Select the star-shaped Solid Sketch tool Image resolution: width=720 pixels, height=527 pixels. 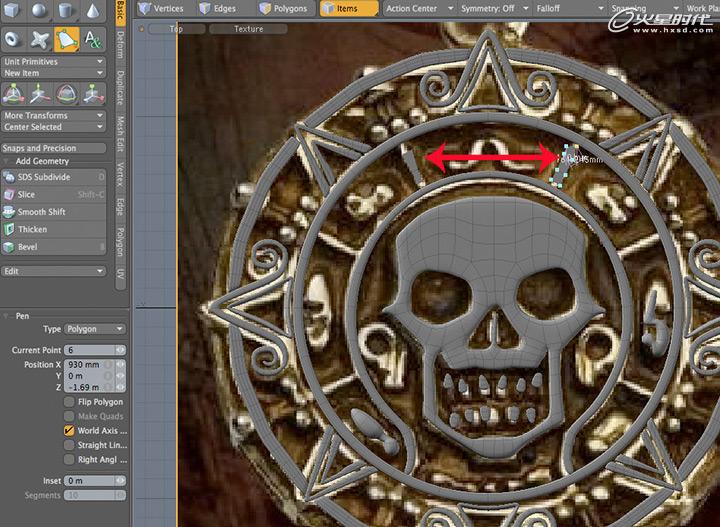[x=40, y=39]
